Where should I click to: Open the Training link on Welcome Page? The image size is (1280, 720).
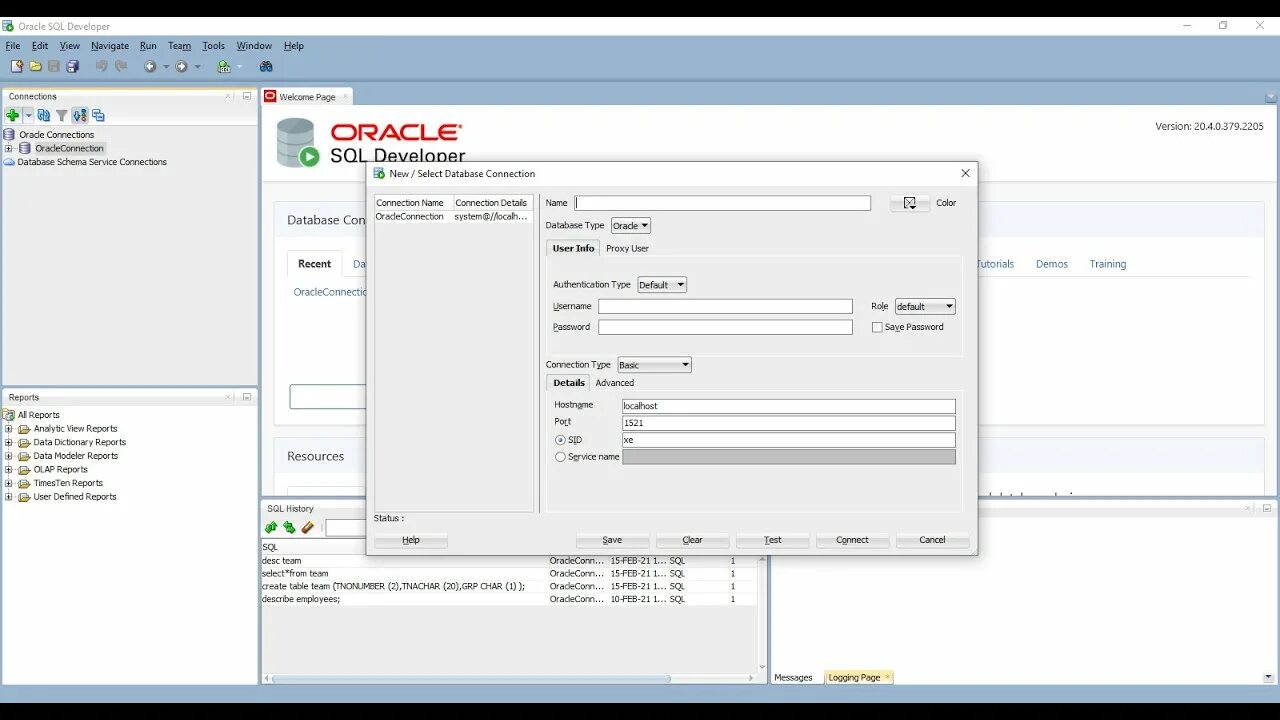click(x=1108, y=264)
